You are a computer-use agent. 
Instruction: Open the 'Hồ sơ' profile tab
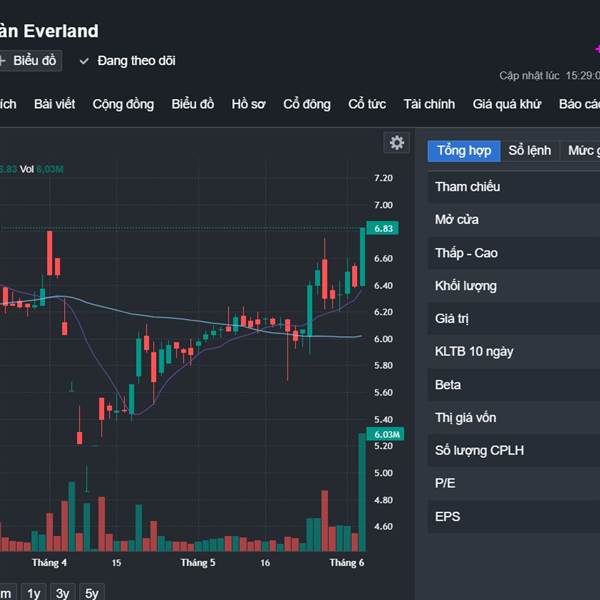[x=249, y=104]
